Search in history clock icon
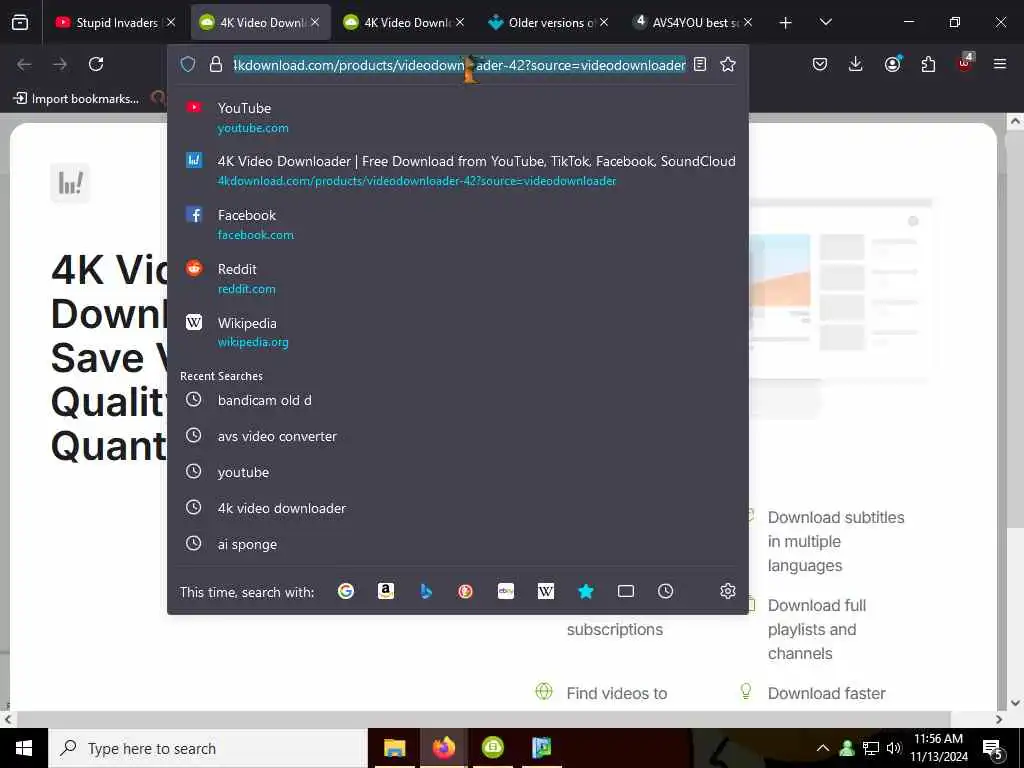Viewport: 1024px width, 768px height. (665, 592)
